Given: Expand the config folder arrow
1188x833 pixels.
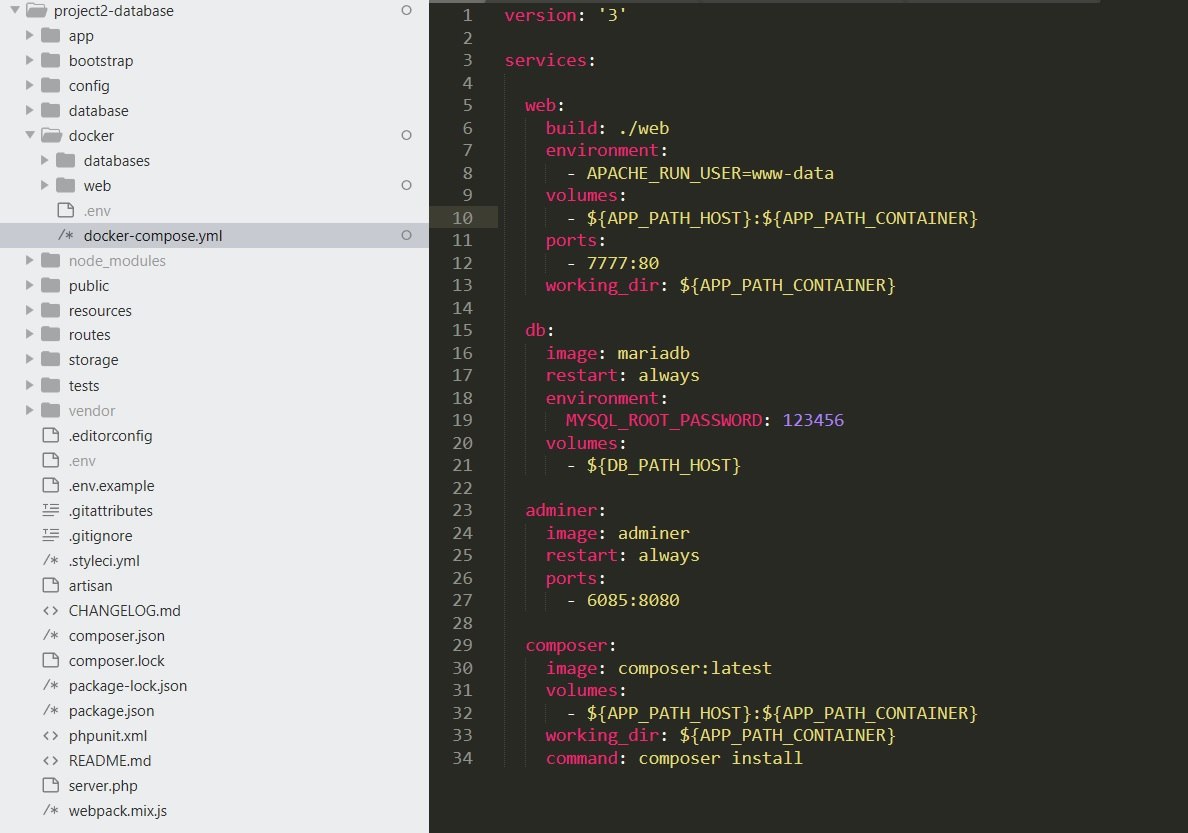Looking at the screenshot, I should [30, 86].
